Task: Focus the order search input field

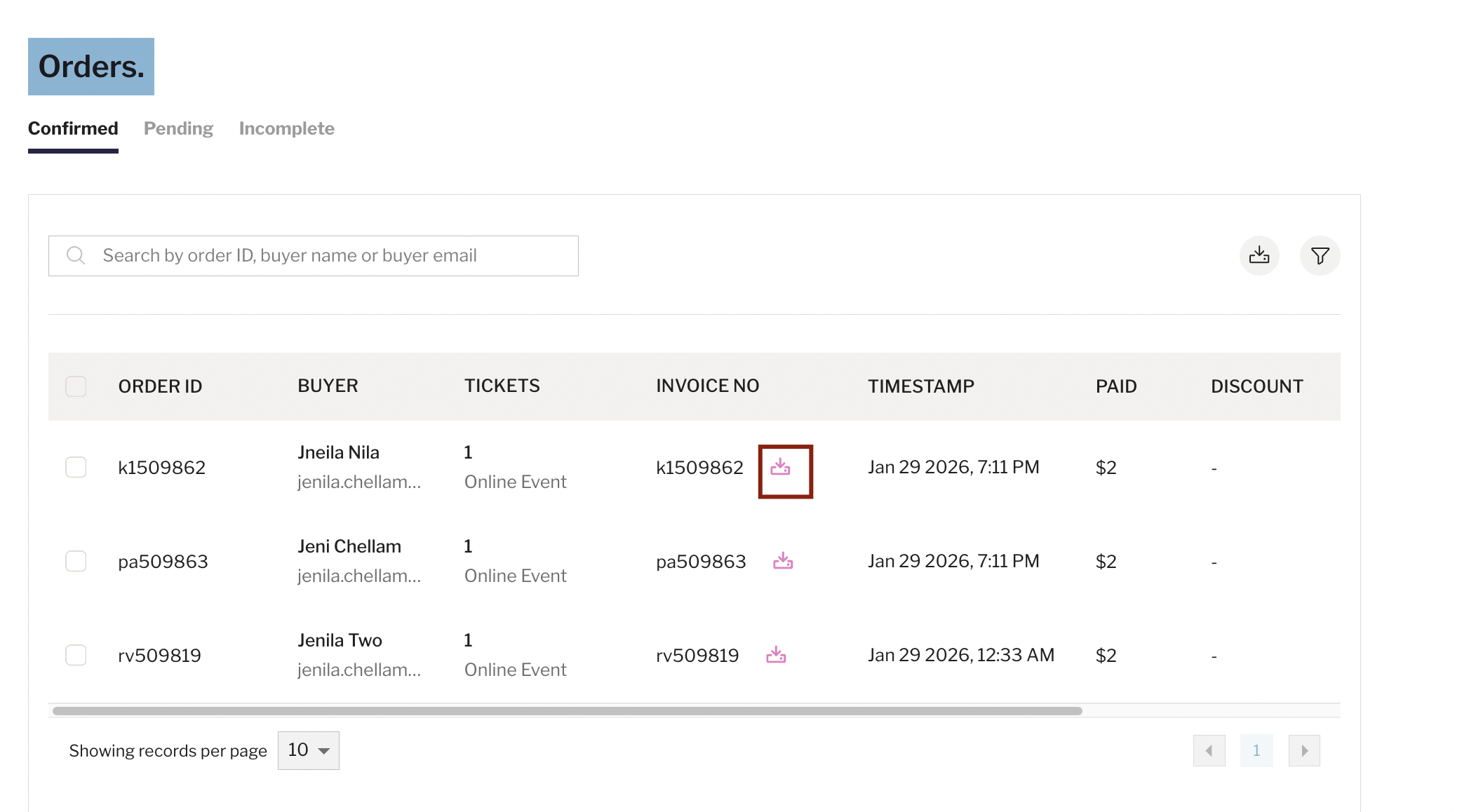Action: click(313, 256)
